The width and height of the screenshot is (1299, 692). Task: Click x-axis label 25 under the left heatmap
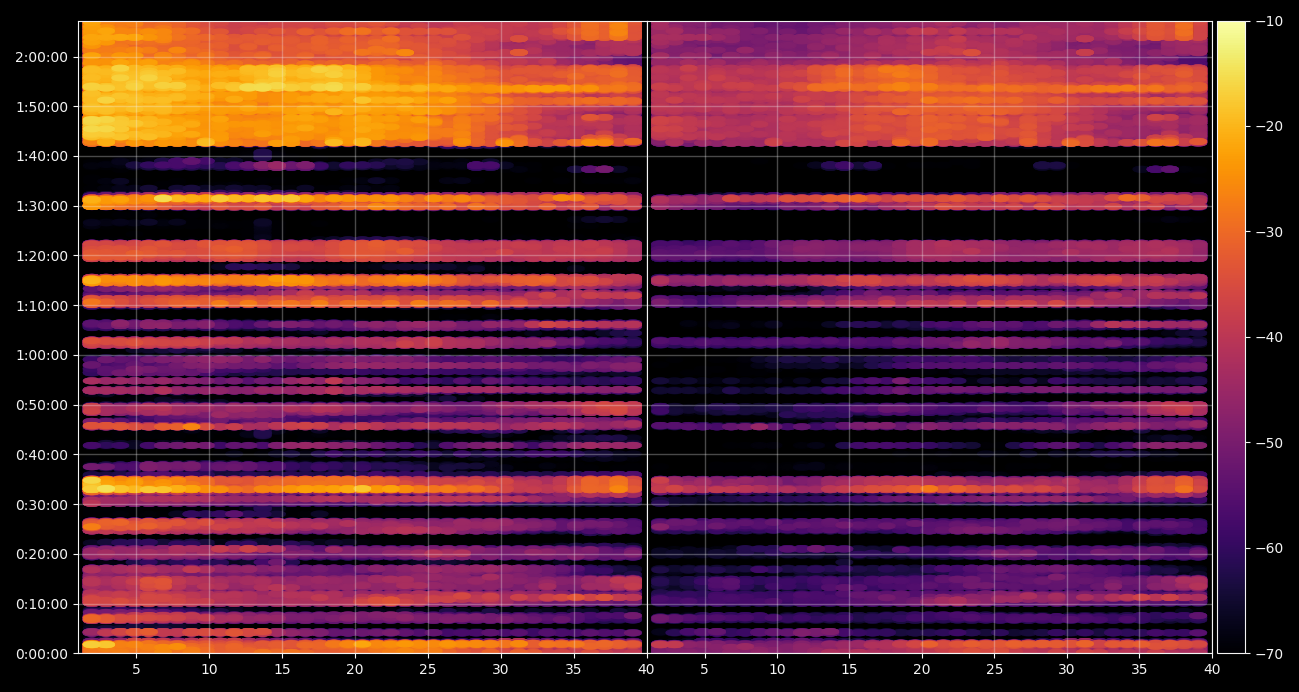428,670
